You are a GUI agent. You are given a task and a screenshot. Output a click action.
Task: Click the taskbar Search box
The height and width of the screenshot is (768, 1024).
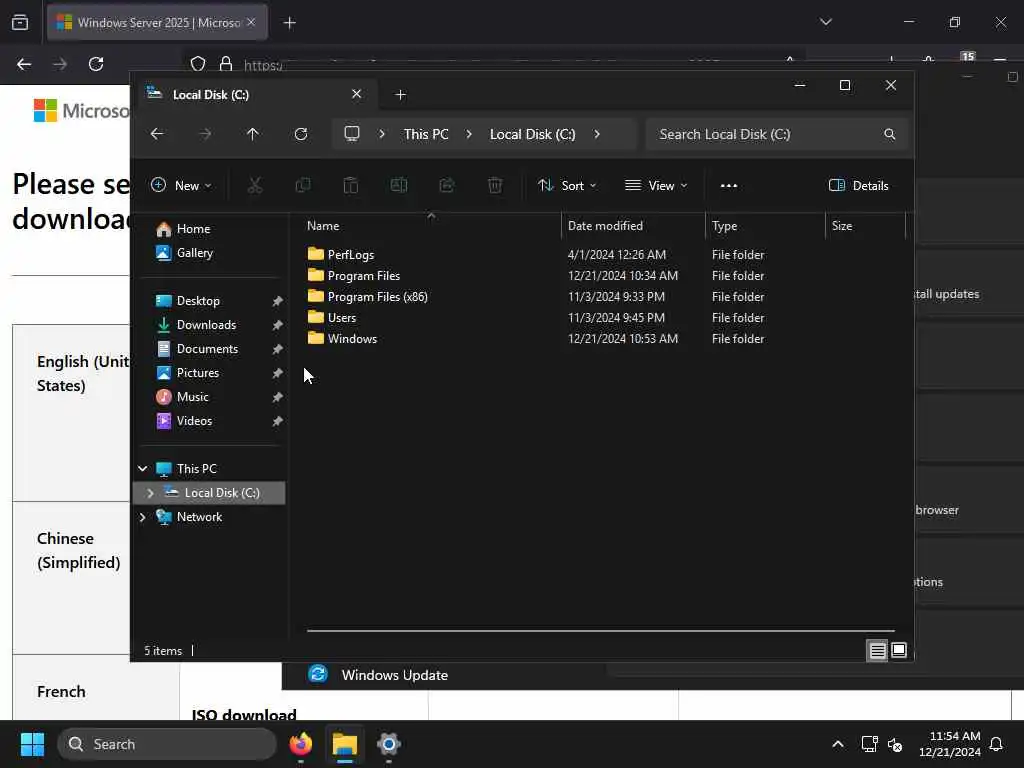[x=167, y=744]
